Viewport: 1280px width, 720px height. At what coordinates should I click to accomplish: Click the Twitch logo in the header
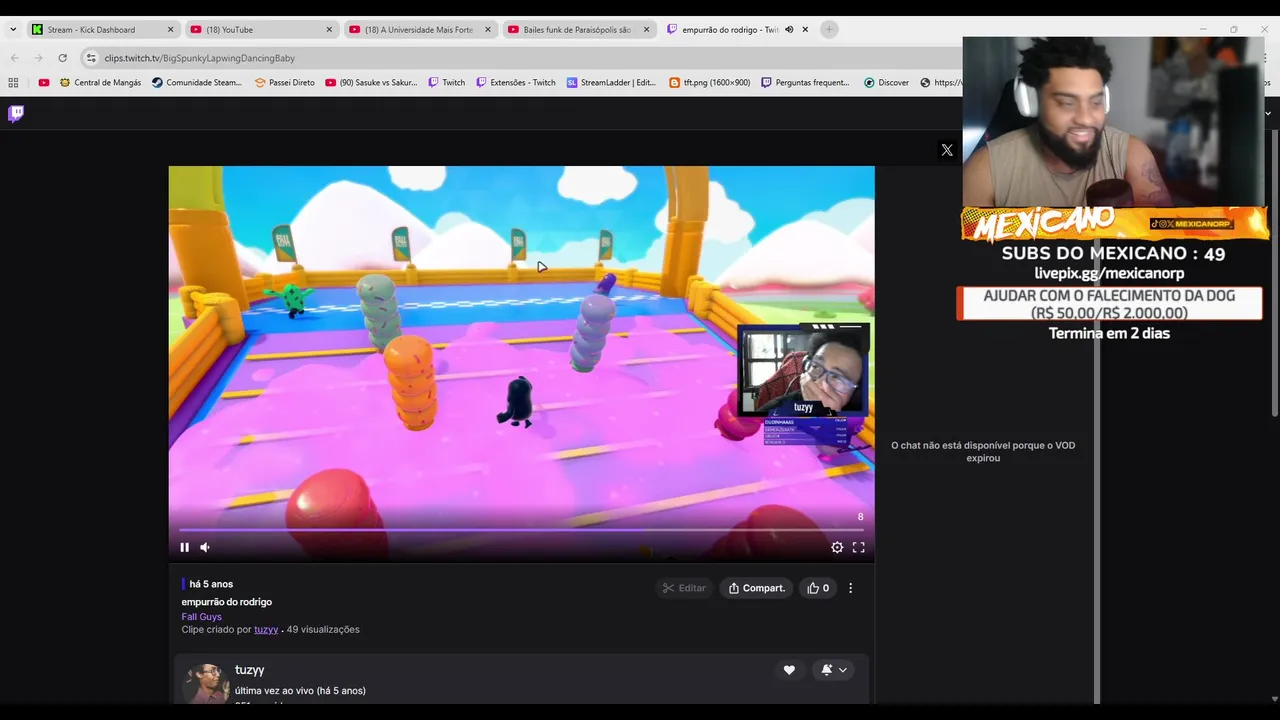pos(16,113)
